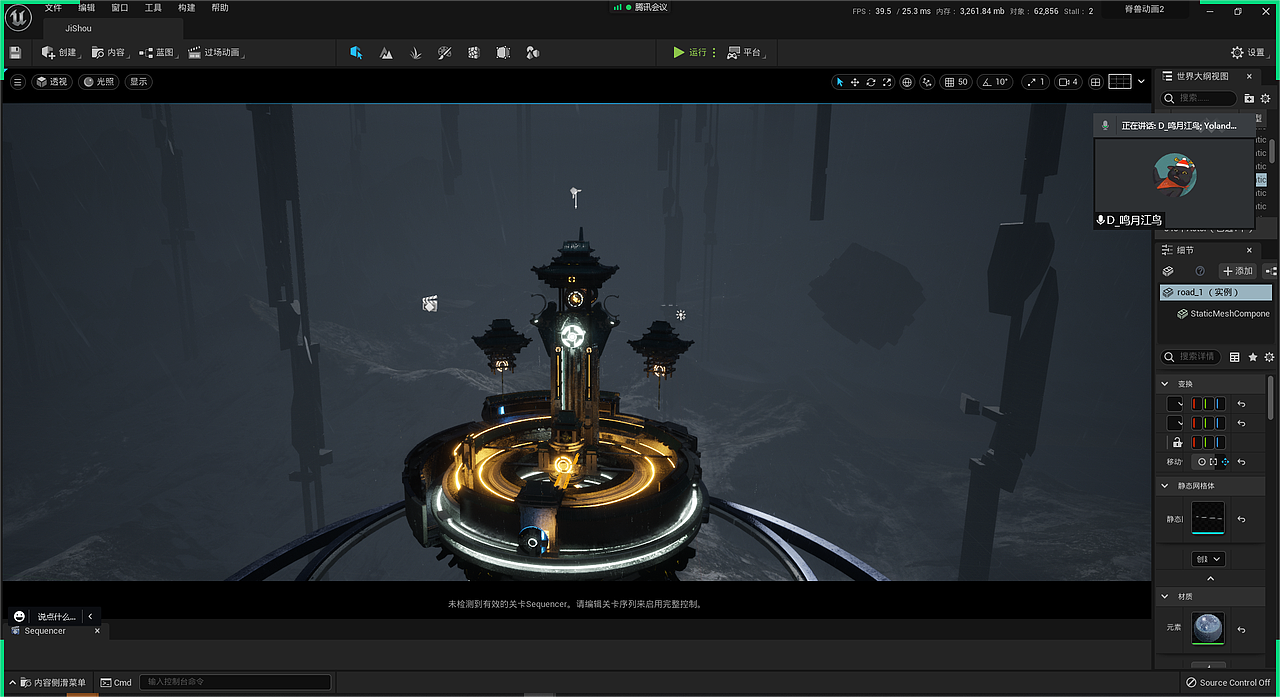Image resolution: width=1280 pixels, height=697 pixels.
Task: Open the 蓝图 (Blueprint) dropdown
Action: (x=157, y=52)
